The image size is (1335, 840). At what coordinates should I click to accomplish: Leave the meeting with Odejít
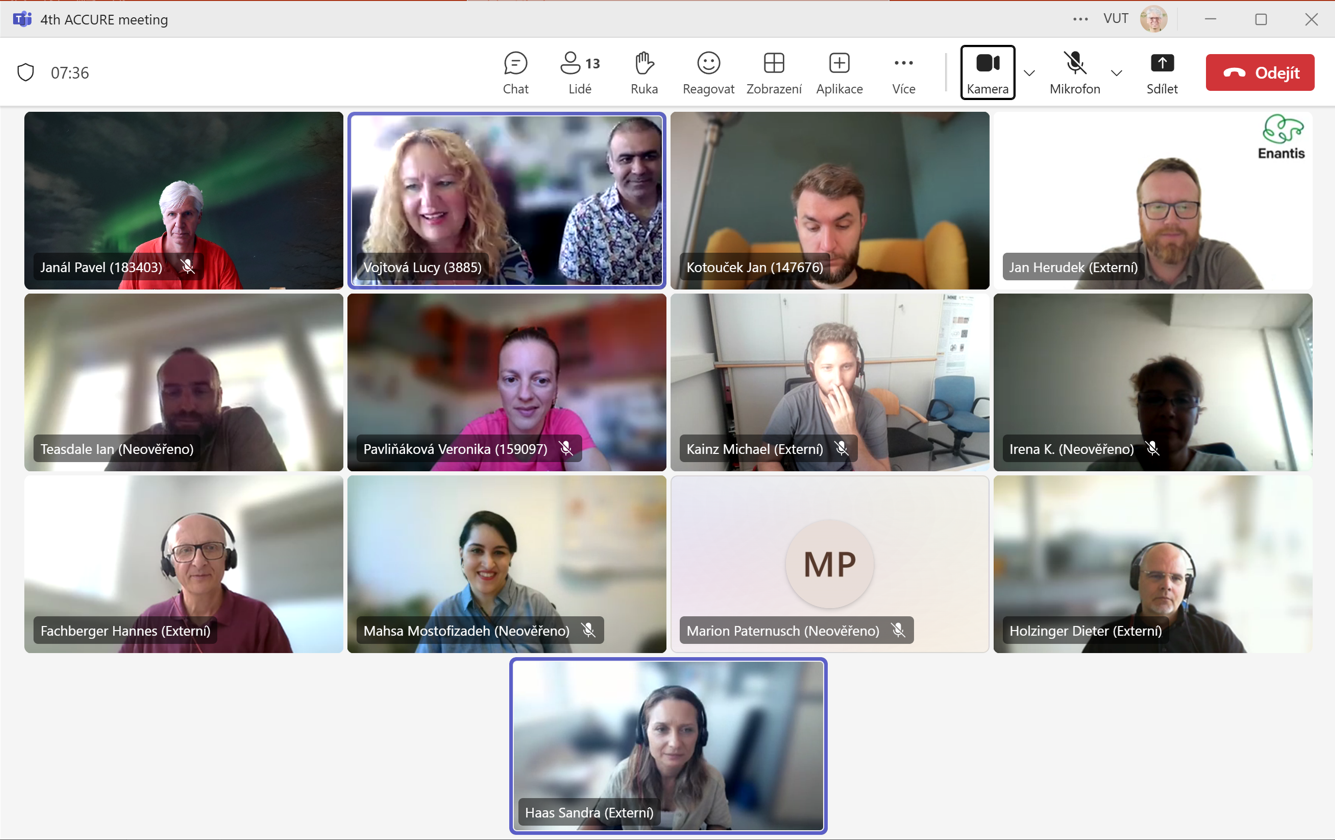coord(1259,73)
